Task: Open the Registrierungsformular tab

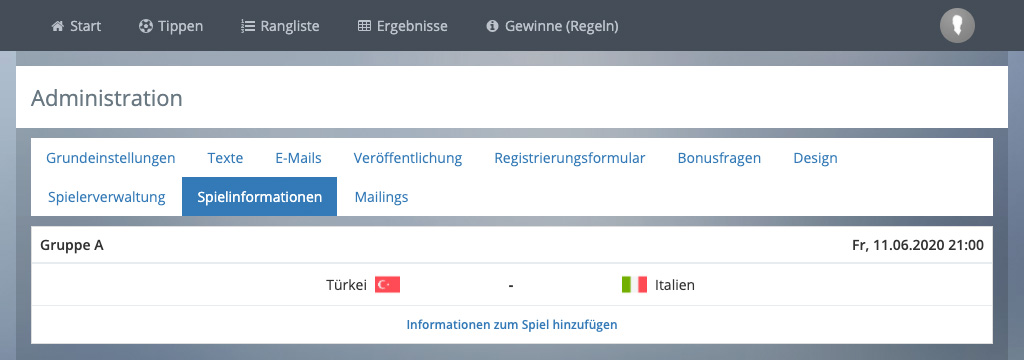Action: [570, 158]
